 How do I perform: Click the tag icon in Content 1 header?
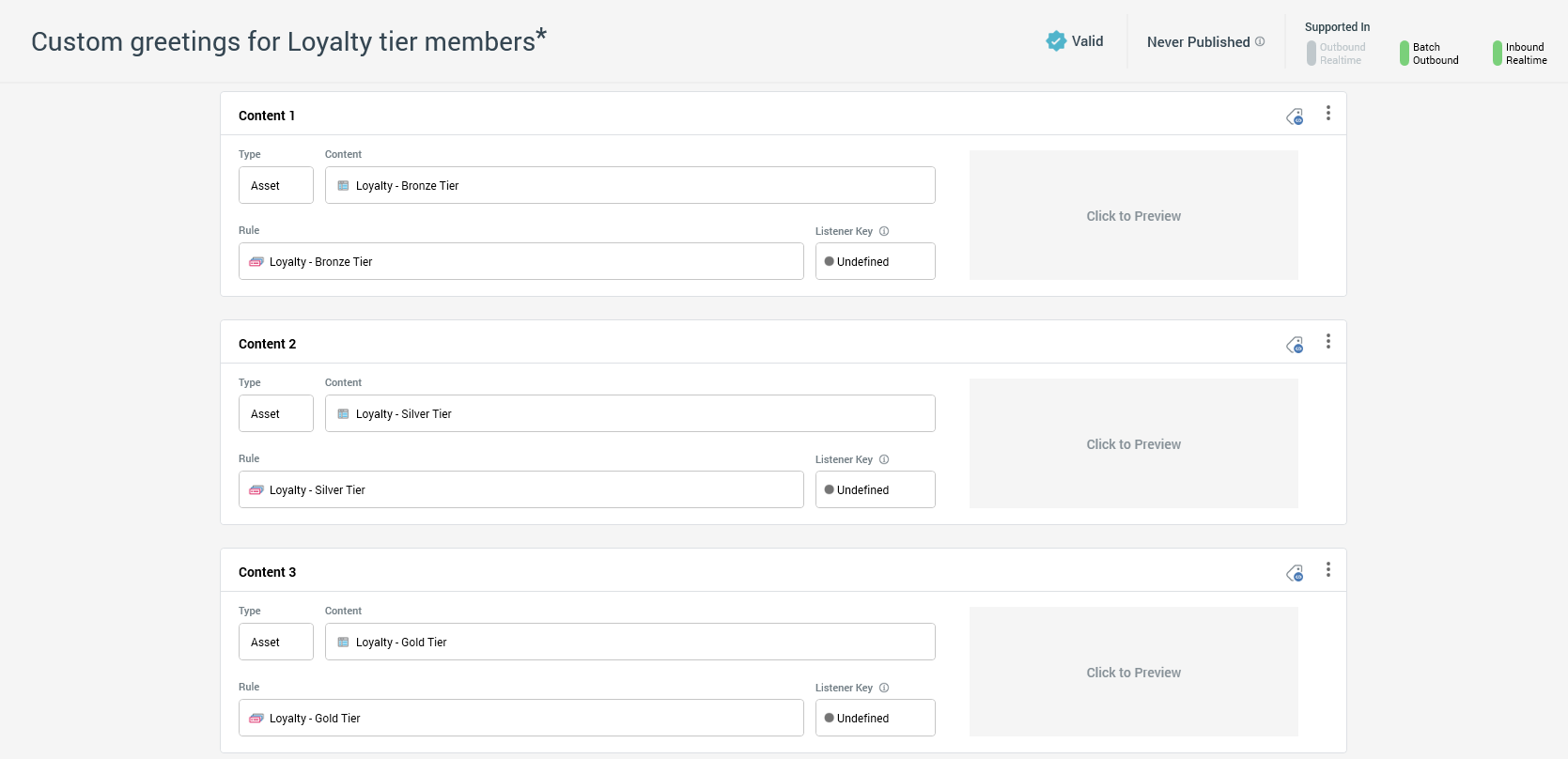tap(1295, 116)
